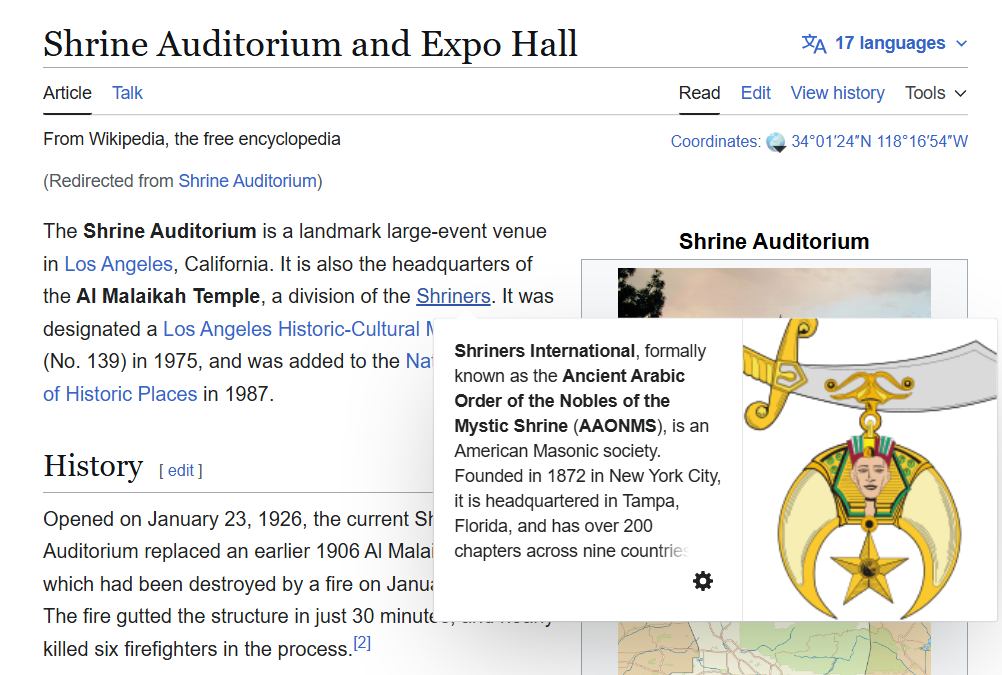This screenshot has width=1002, height=675.
Task: Open the infobox location map
Action: 774,648
